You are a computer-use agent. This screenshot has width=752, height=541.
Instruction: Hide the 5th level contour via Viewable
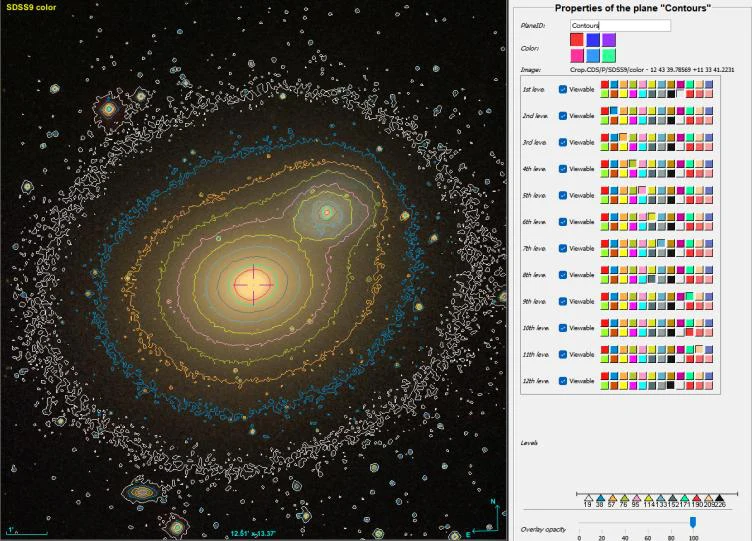pyautogui.click(x=563, y=195)
